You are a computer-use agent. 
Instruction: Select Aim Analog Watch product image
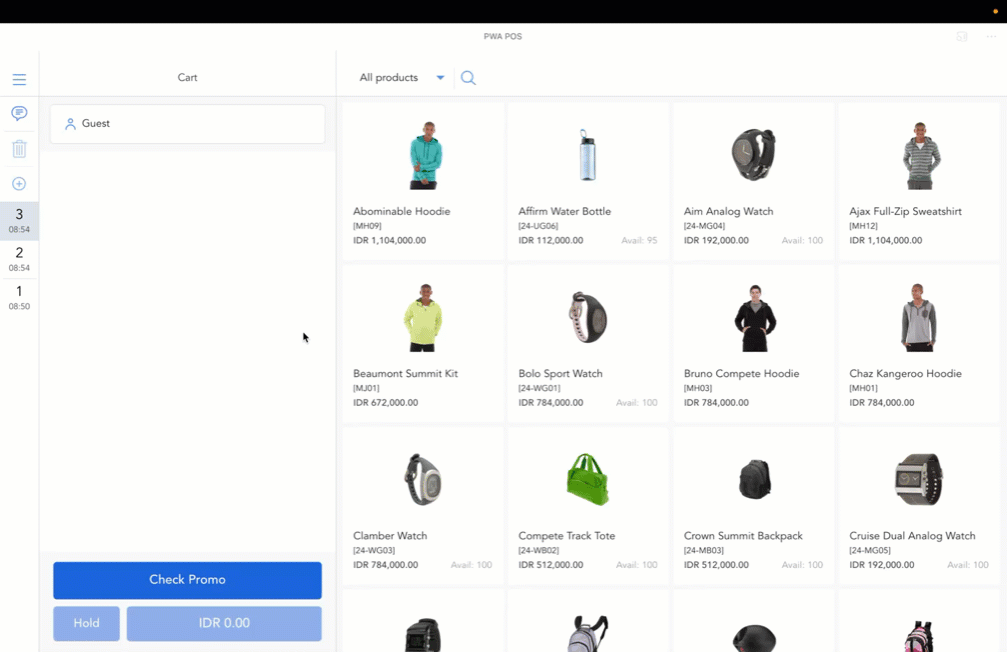tap(754, 154)
